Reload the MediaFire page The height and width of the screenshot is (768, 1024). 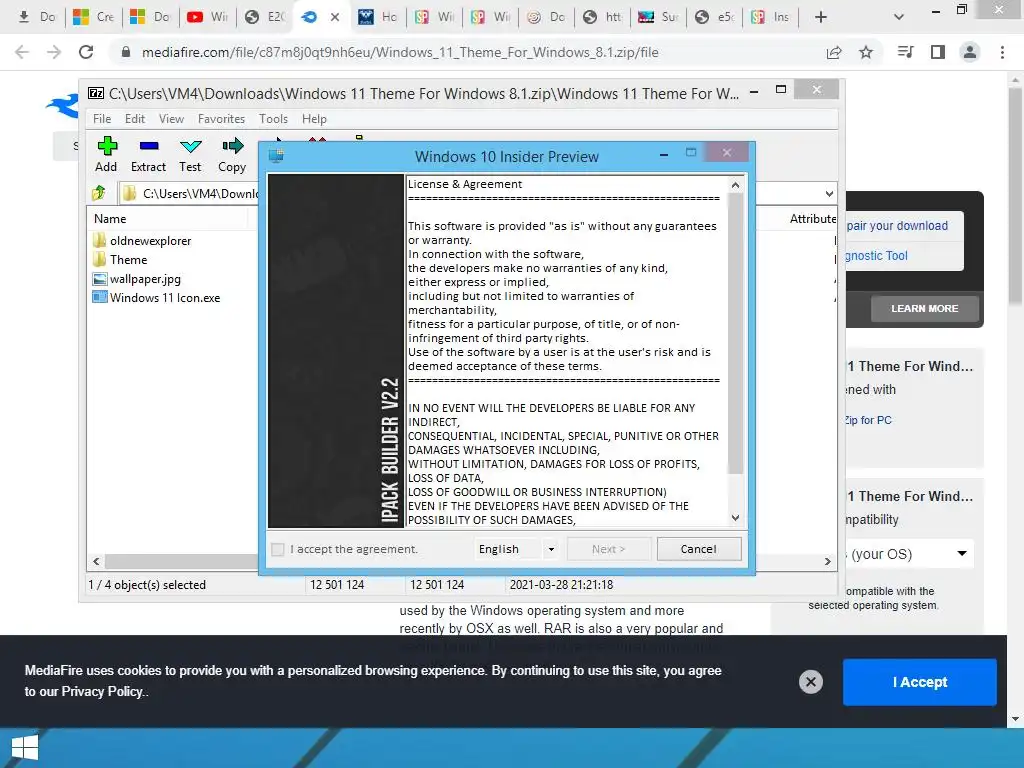86,52
